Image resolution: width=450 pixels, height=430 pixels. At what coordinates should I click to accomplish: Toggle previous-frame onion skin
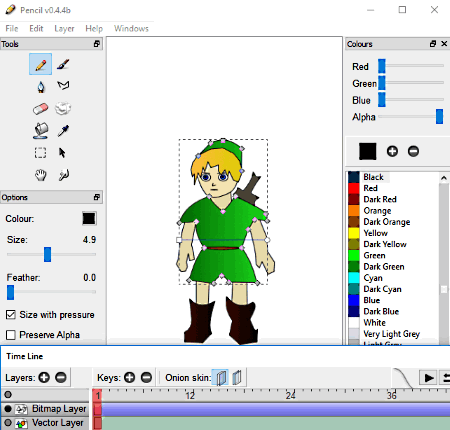(x=221, y=377)
